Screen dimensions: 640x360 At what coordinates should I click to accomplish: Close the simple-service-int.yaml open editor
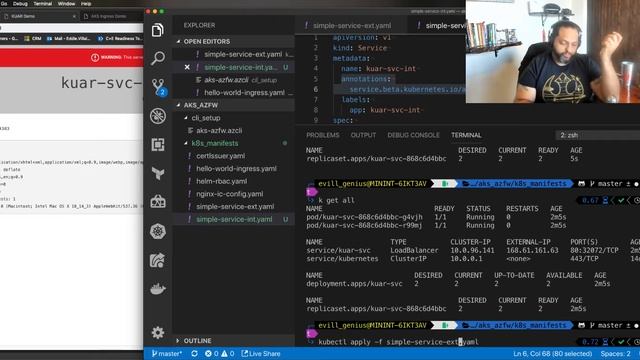(x=187, y=67)
